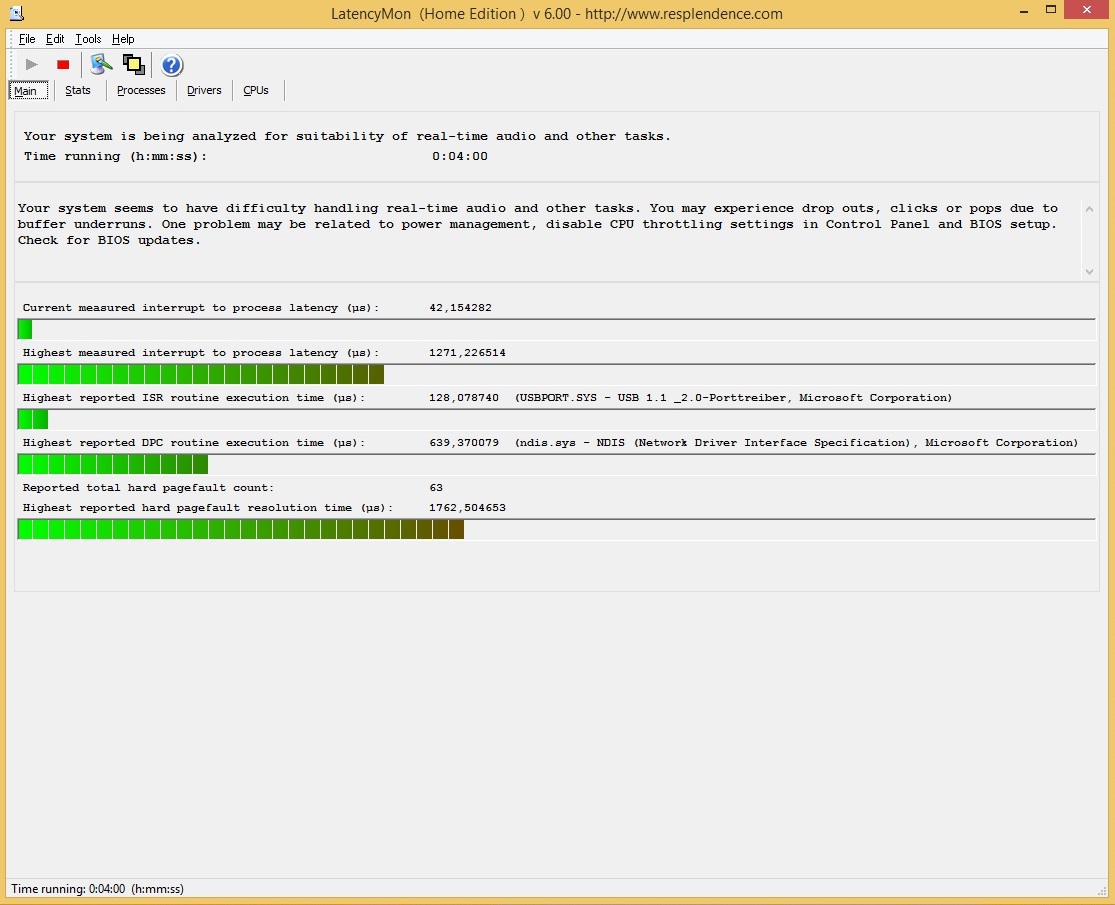Click 'Reported total hard pagefault count' label

[148, 488]
